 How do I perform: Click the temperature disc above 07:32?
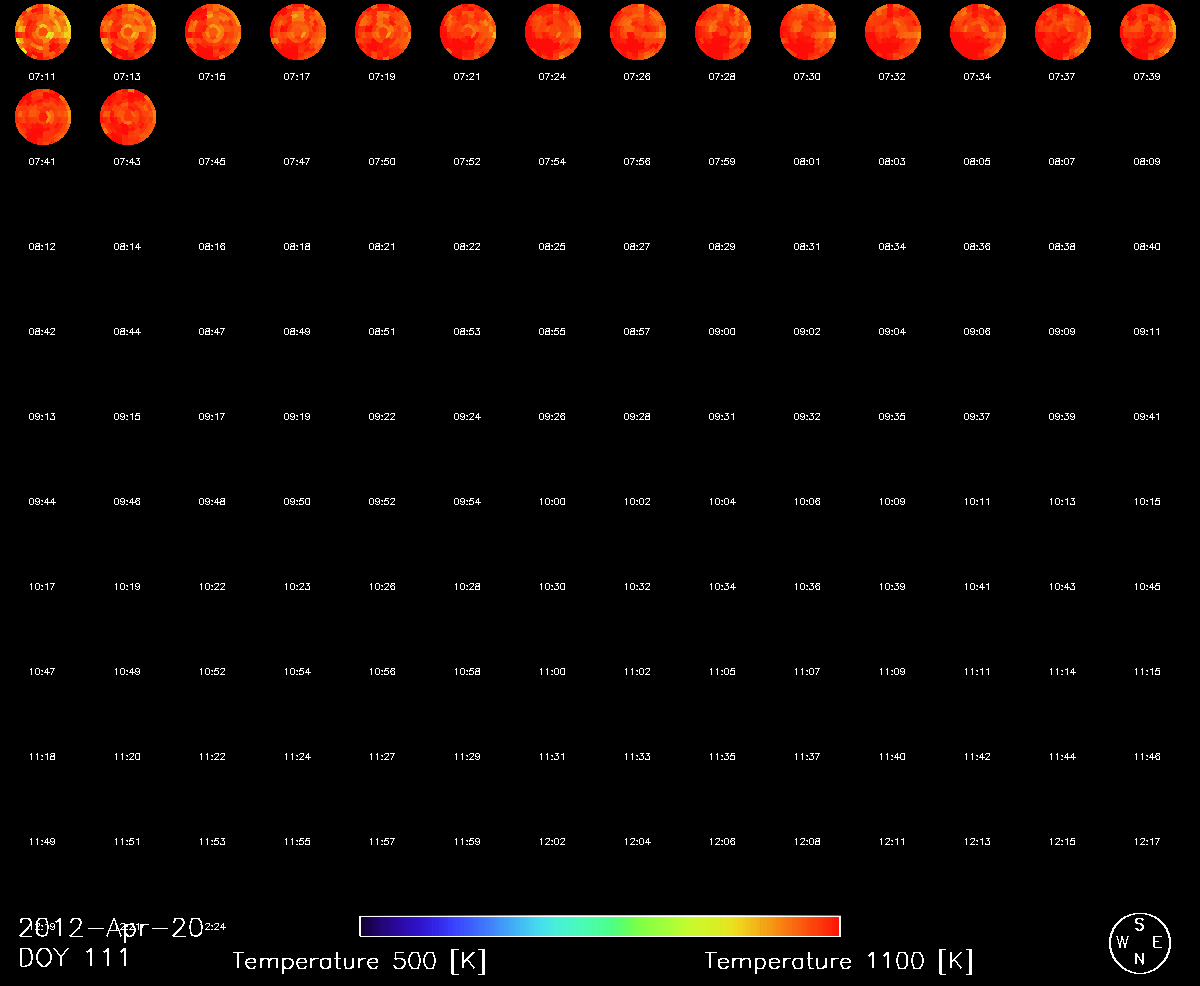(x=893, y=33)
